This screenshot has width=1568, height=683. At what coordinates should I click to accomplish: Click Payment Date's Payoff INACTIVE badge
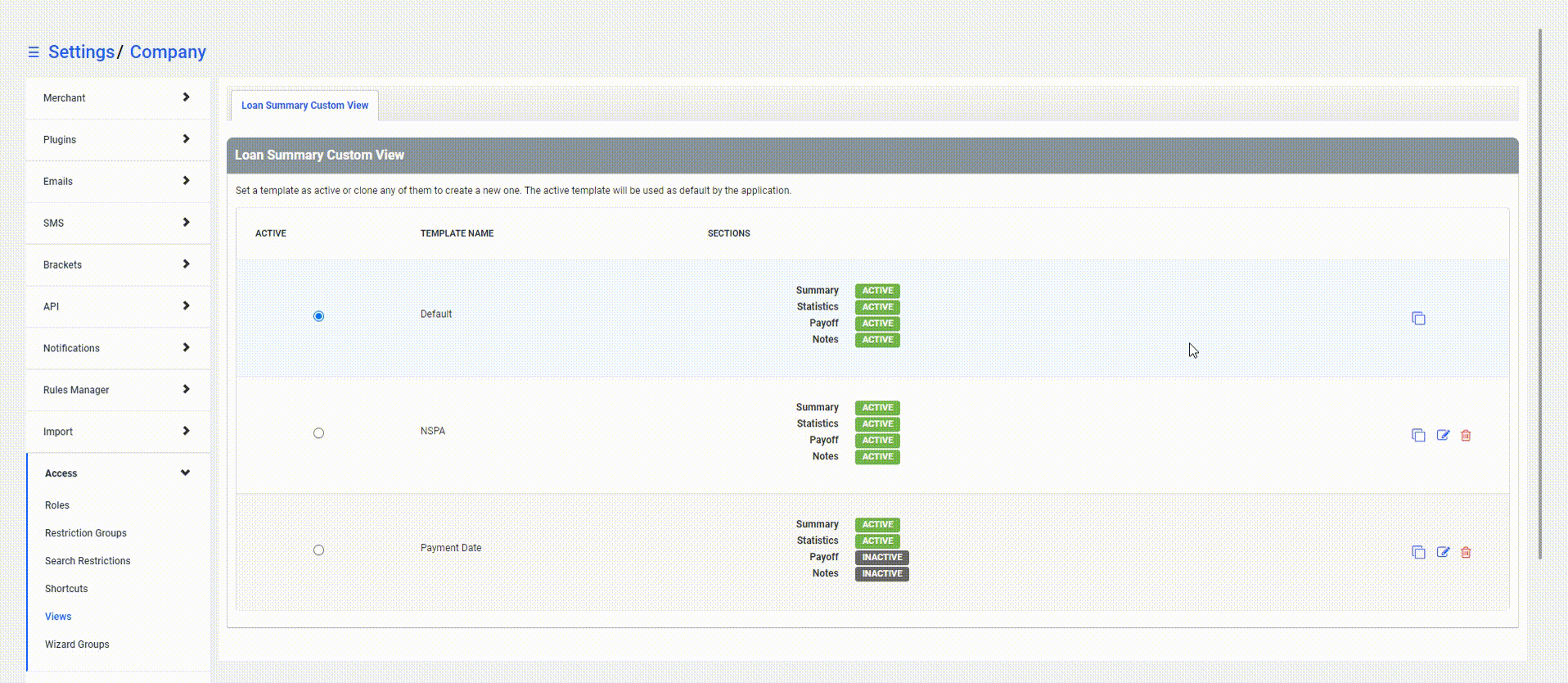tap(882, 558)
